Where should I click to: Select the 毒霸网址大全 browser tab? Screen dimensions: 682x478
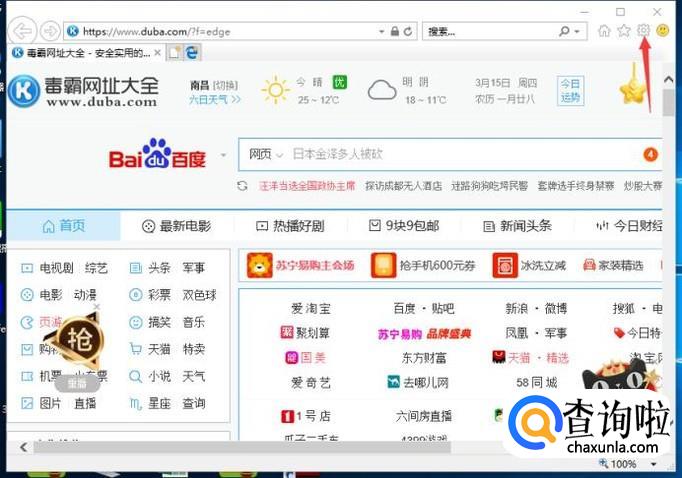pos(85,53)
